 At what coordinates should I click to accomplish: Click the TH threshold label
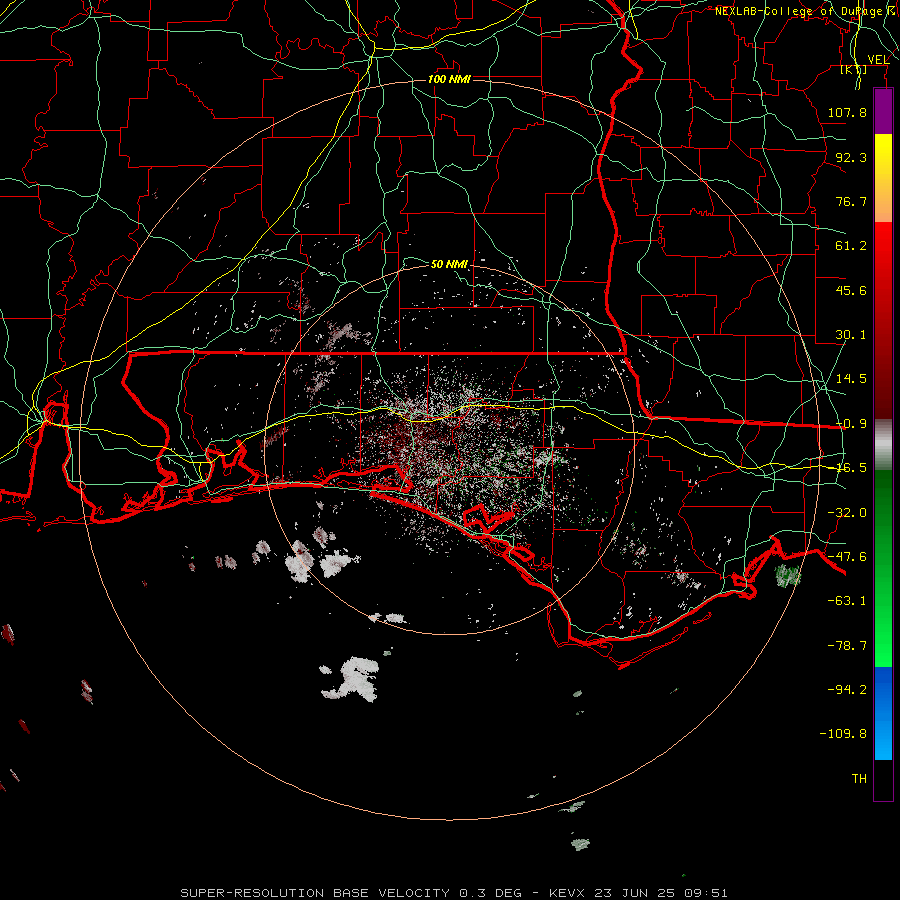[859, 779]
